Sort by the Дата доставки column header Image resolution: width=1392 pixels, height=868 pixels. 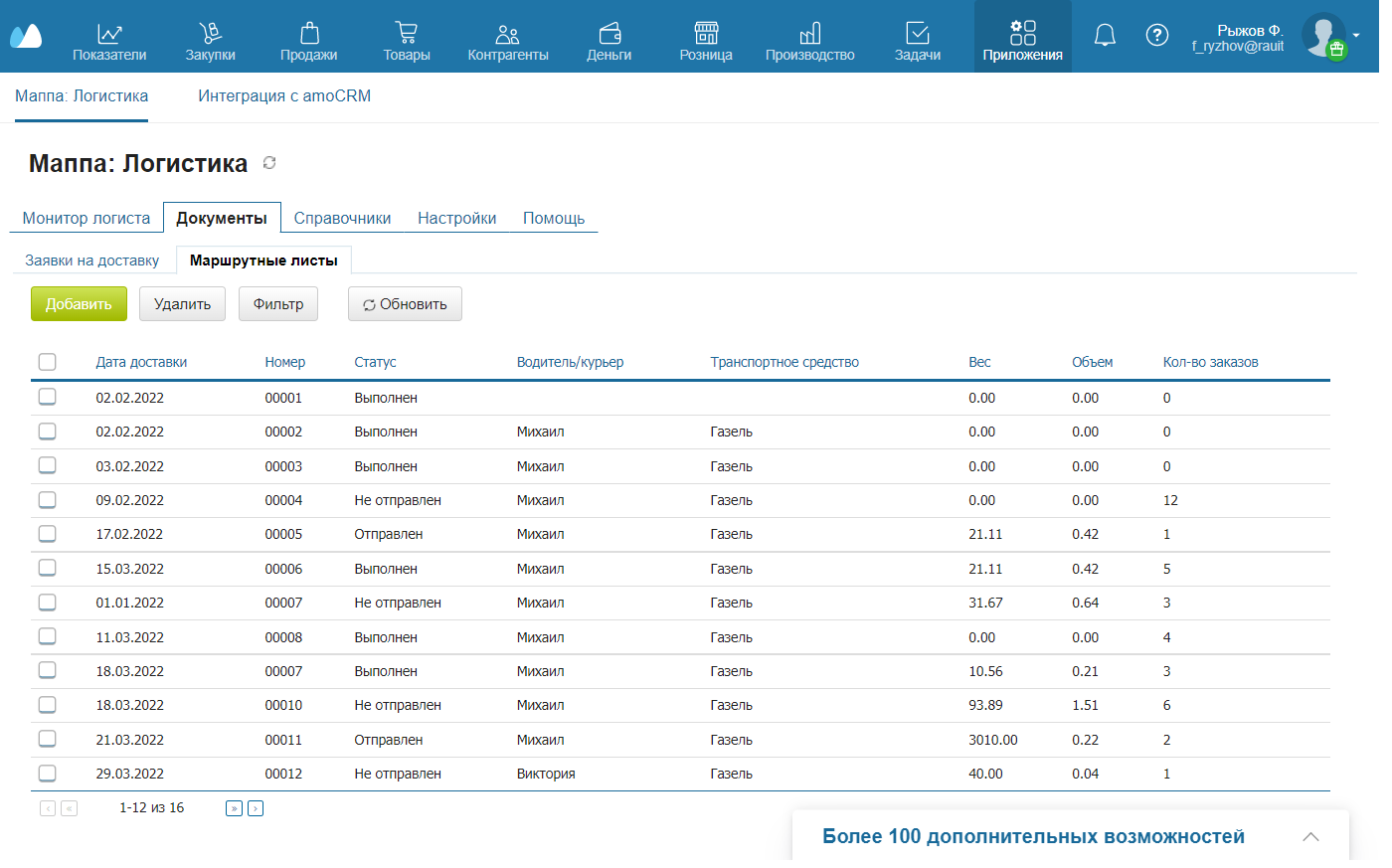click(141, 362)
